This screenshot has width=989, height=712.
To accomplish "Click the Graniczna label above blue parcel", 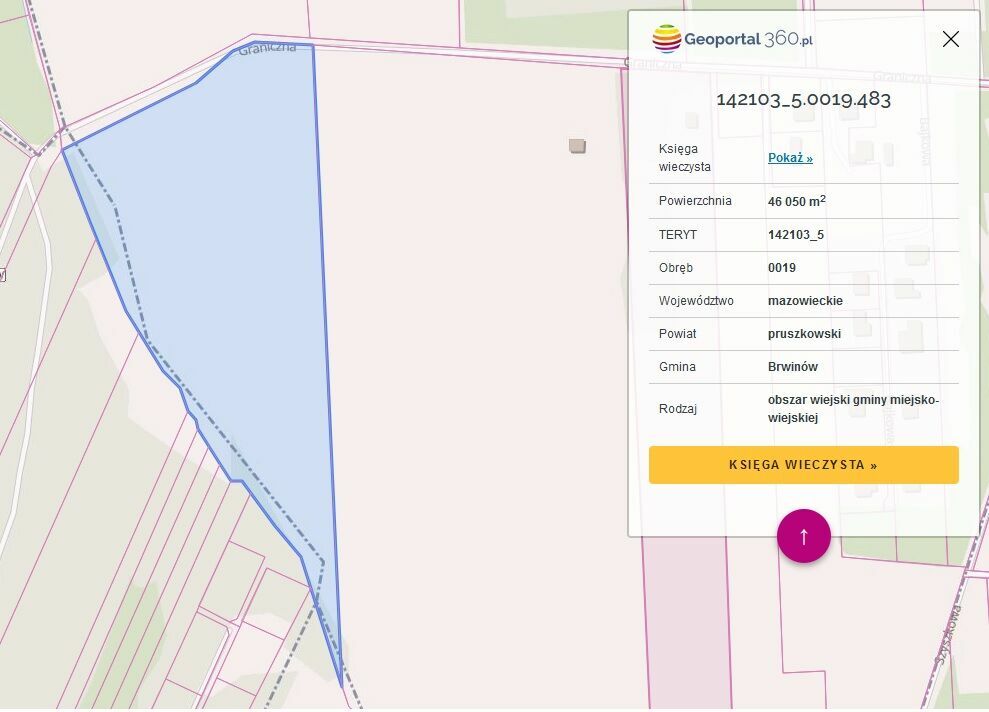I will coord(267,49).
